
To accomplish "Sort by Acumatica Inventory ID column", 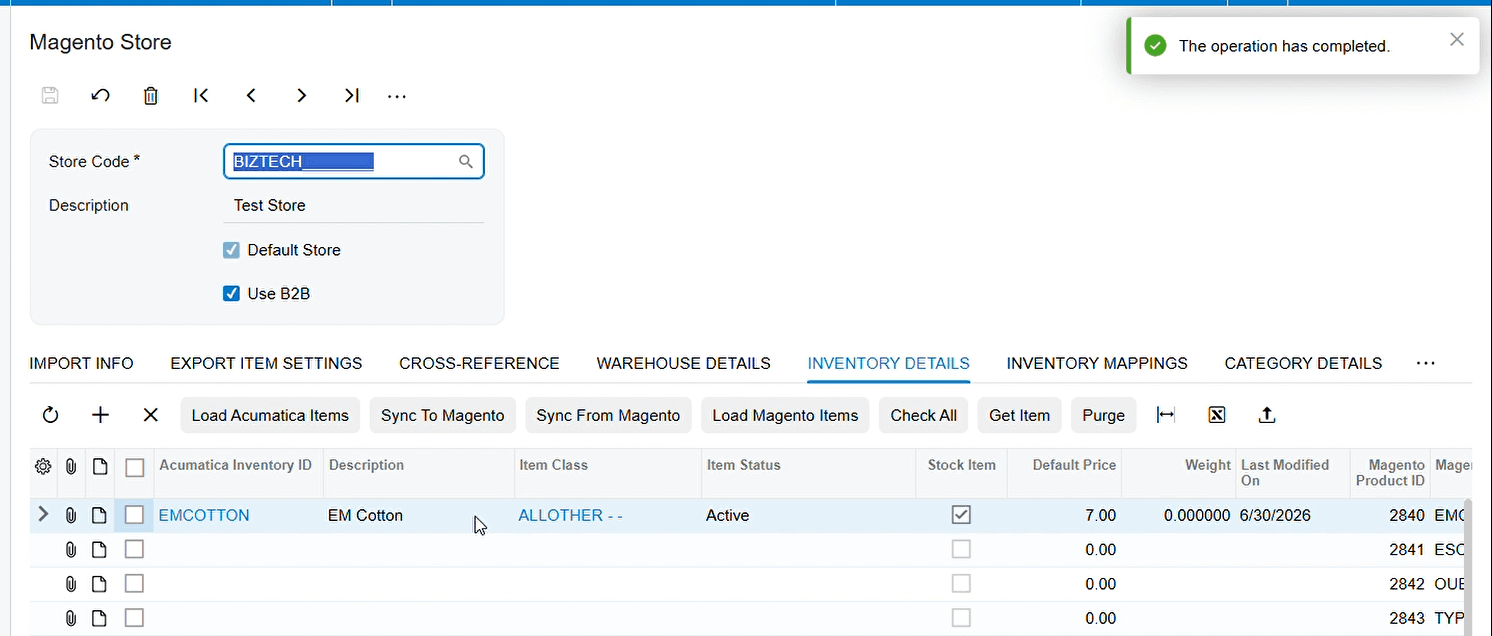I will [236, 465].
